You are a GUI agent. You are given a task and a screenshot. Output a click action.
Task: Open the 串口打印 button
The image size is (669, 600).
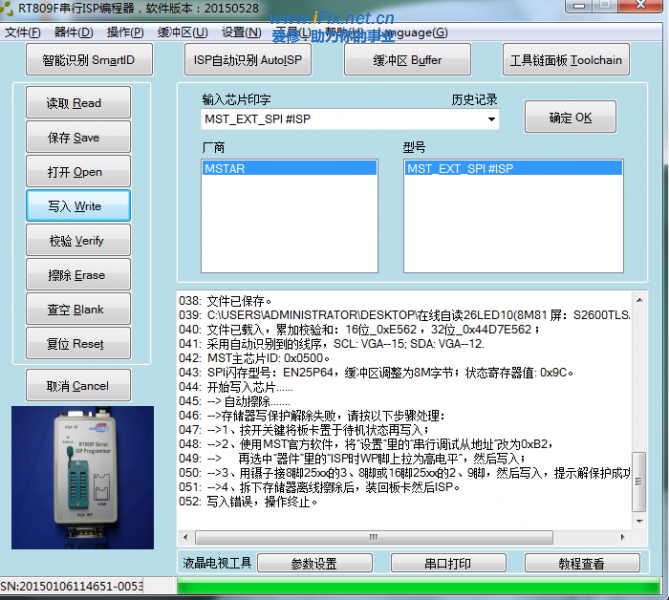tap(448, 563)
